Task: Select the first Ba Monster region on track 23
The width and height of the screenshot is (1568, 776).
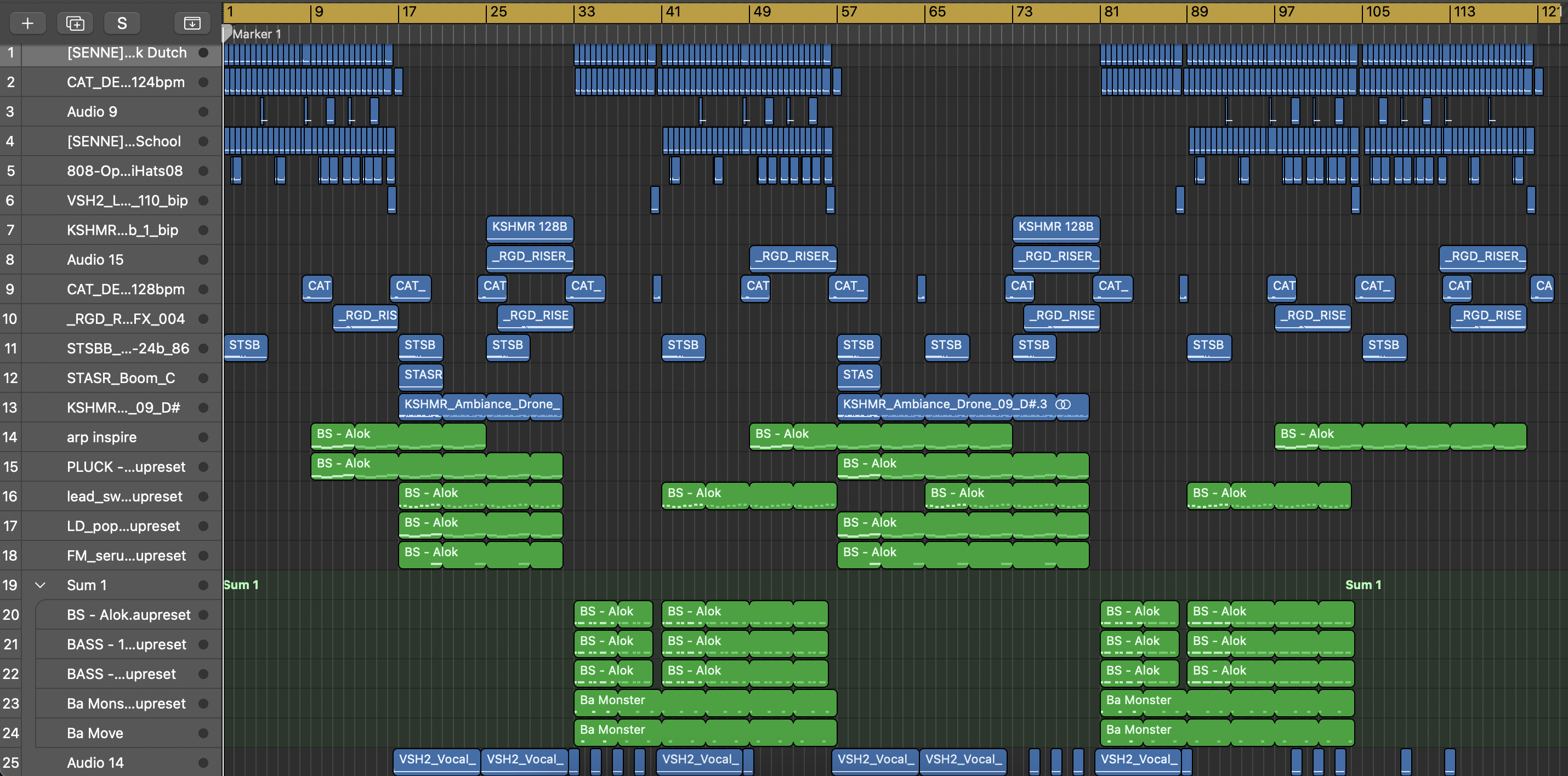Action: 705,703
